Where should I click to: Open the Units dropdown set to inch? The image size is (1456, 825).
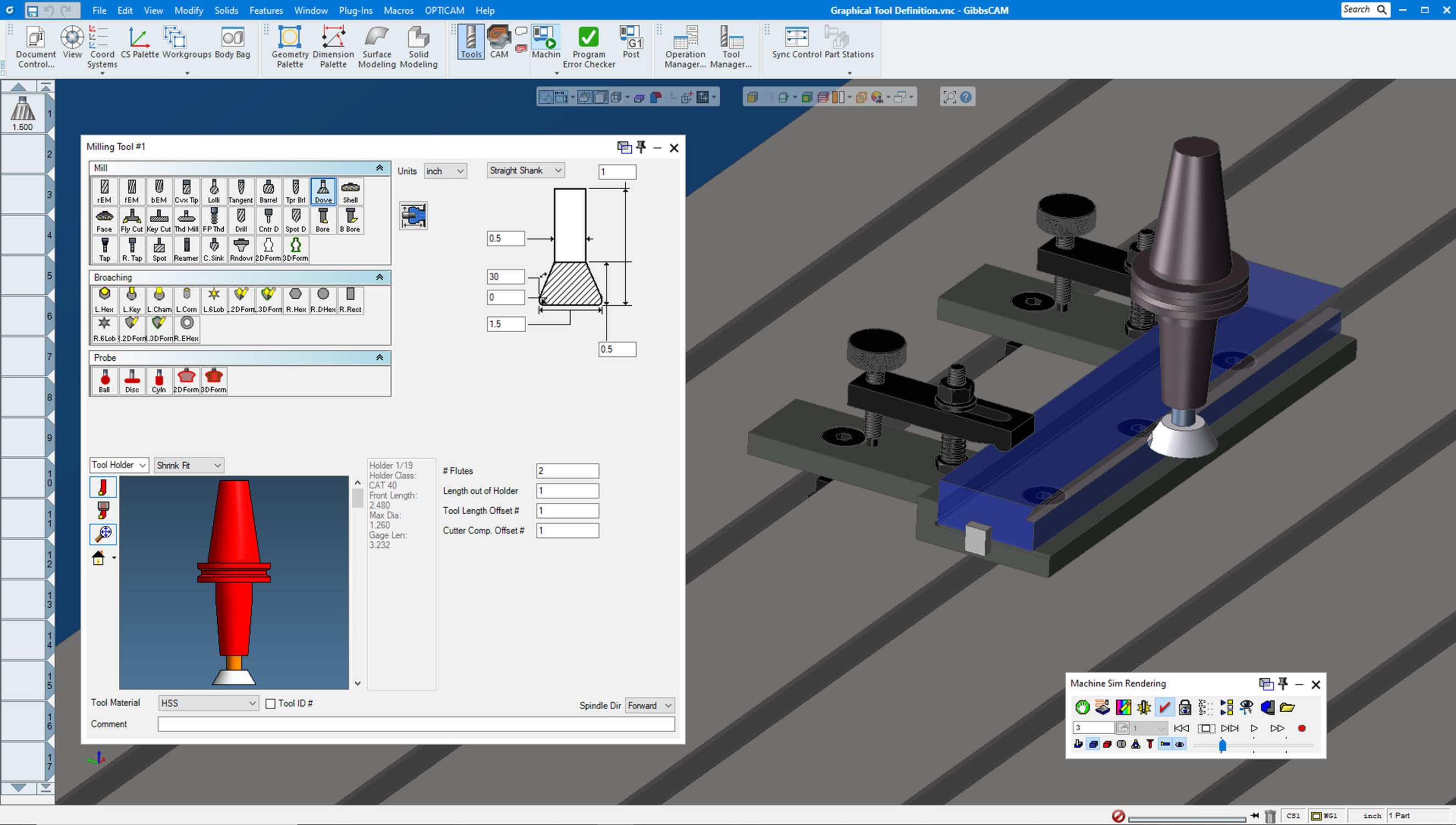(x=445, y=170)
